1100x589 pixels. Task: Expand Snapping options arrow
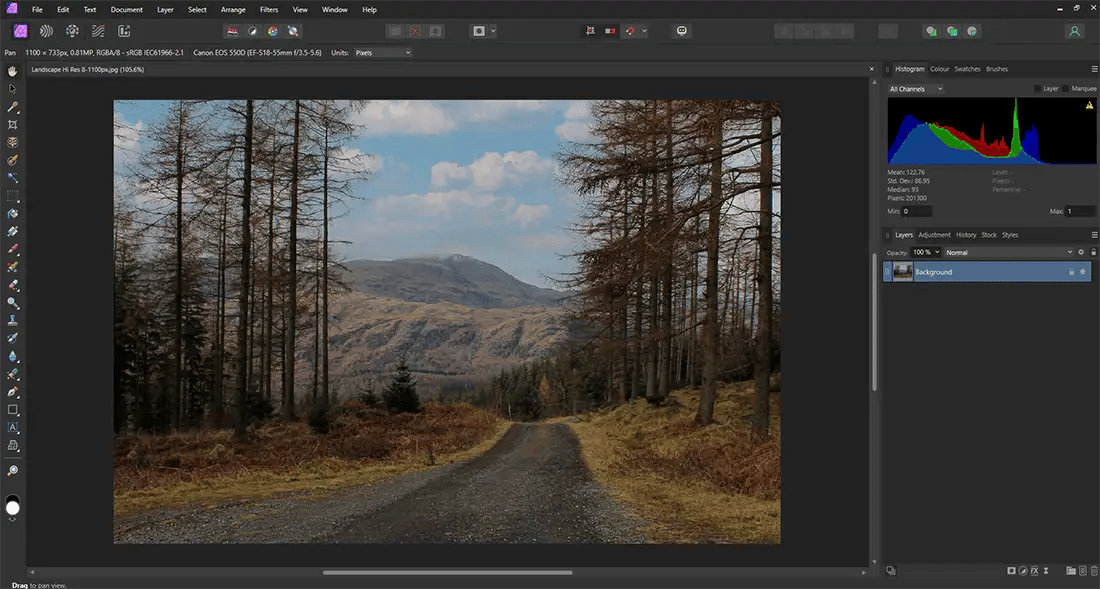[x=644, y=31]
